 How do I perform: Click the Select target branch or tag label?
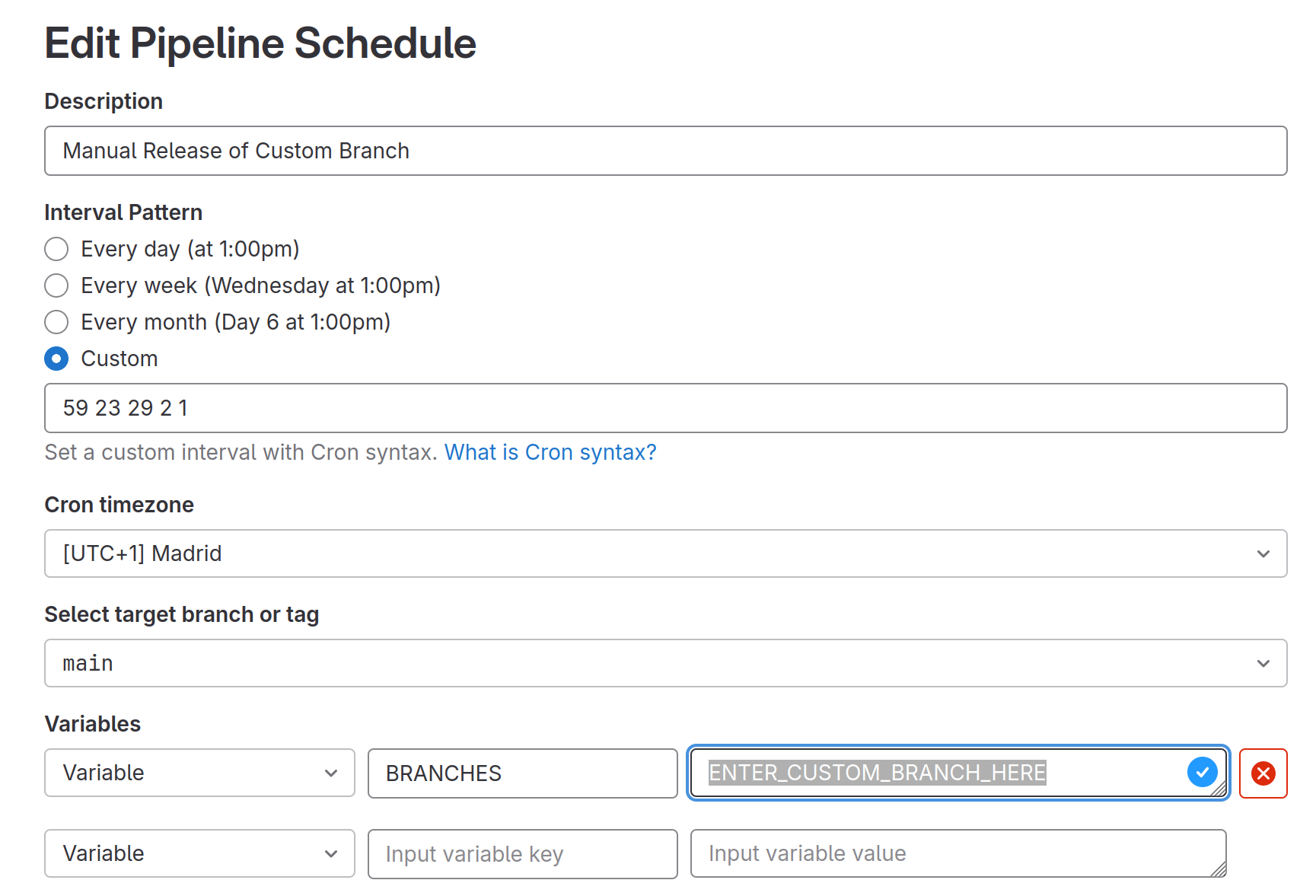[x=182, y=614]
